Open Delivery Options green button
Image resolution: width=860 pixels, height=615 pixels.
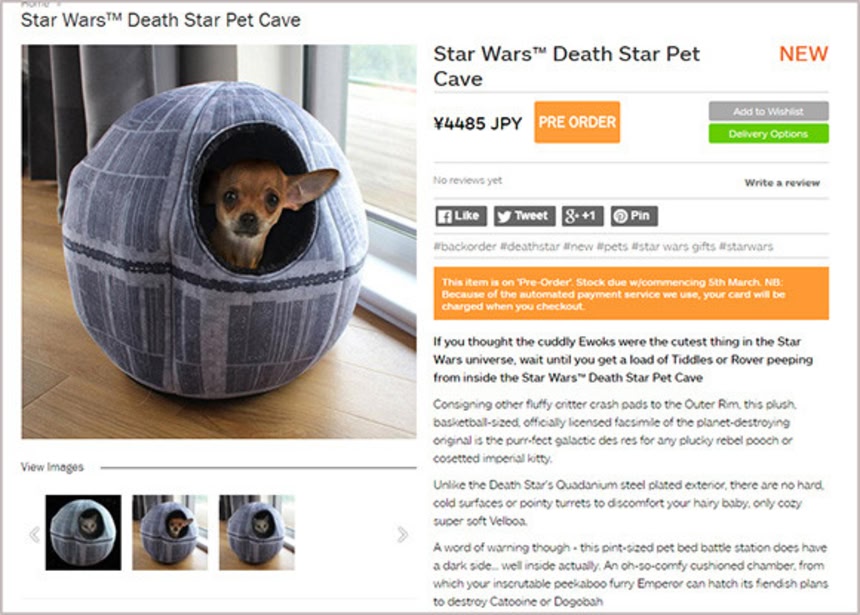pos(768,134)
